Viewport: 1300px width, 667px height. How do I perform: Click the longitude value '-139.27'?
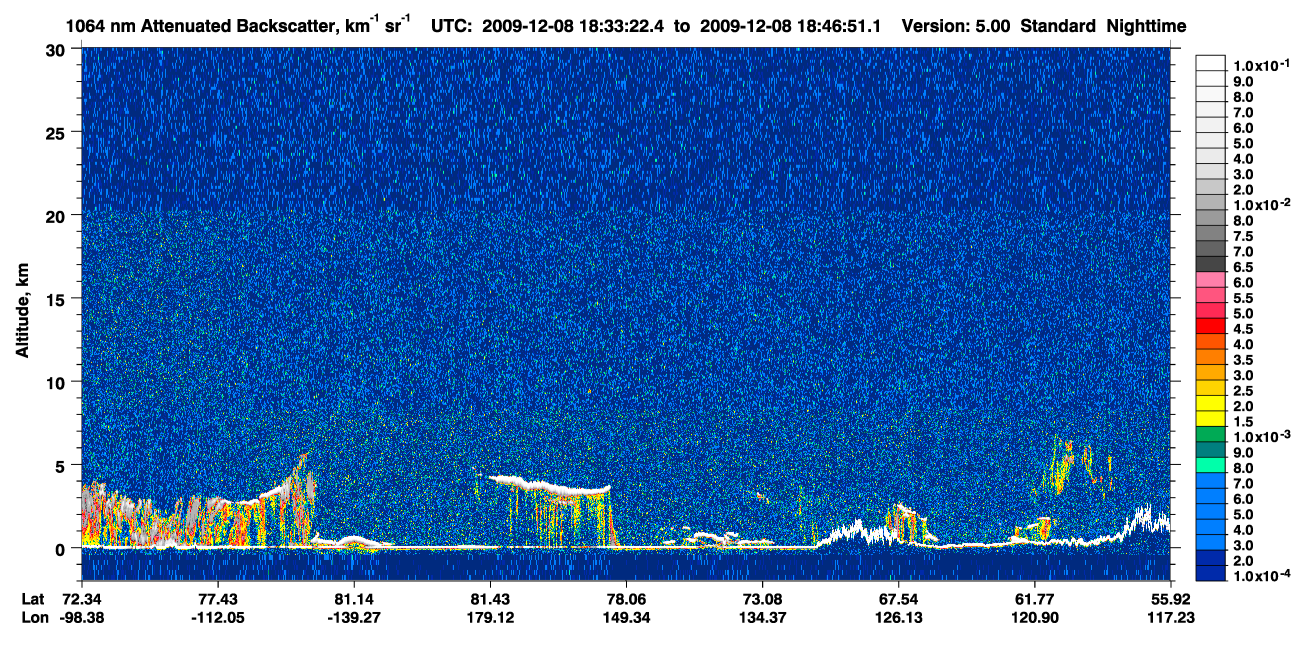click(353, 617)
